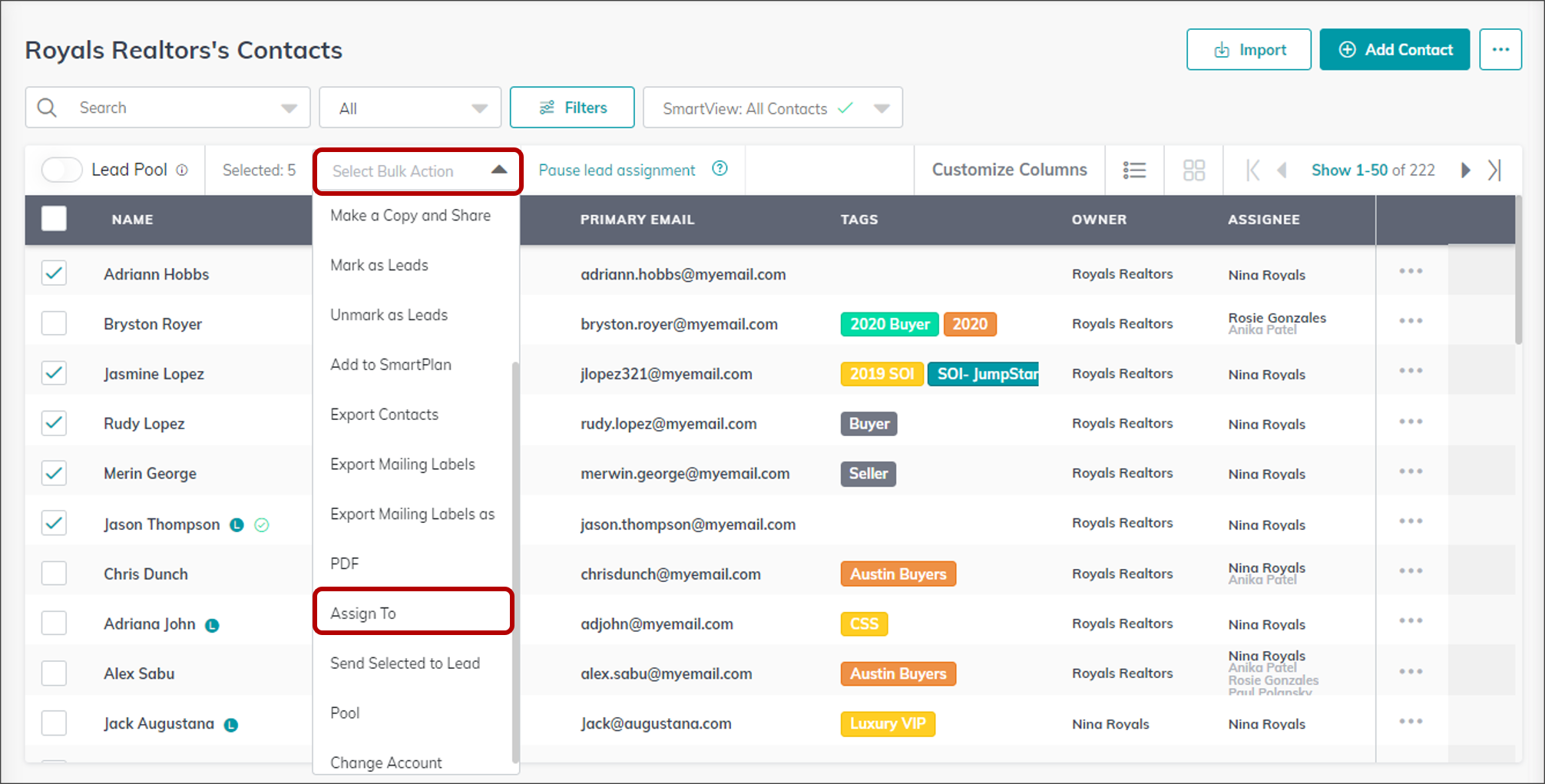Click Pause lead assignment link
The height and width of the screenshot is (784, 1545).
(617, 170)
